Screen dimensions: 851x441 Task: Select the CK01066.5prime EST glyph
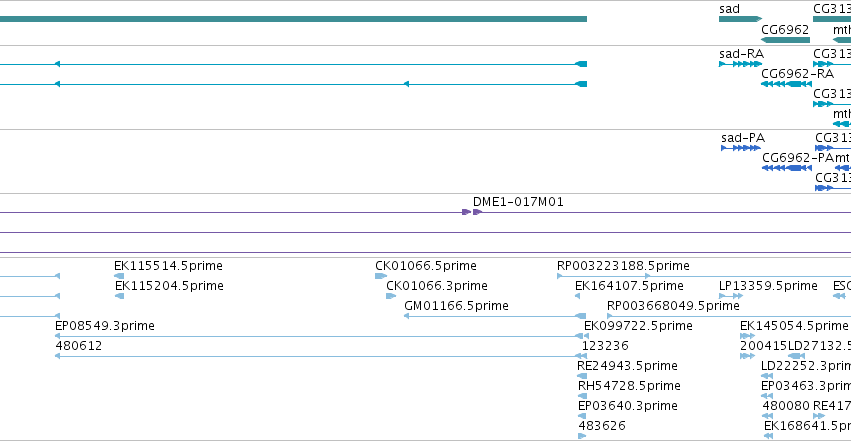[381, 276]
